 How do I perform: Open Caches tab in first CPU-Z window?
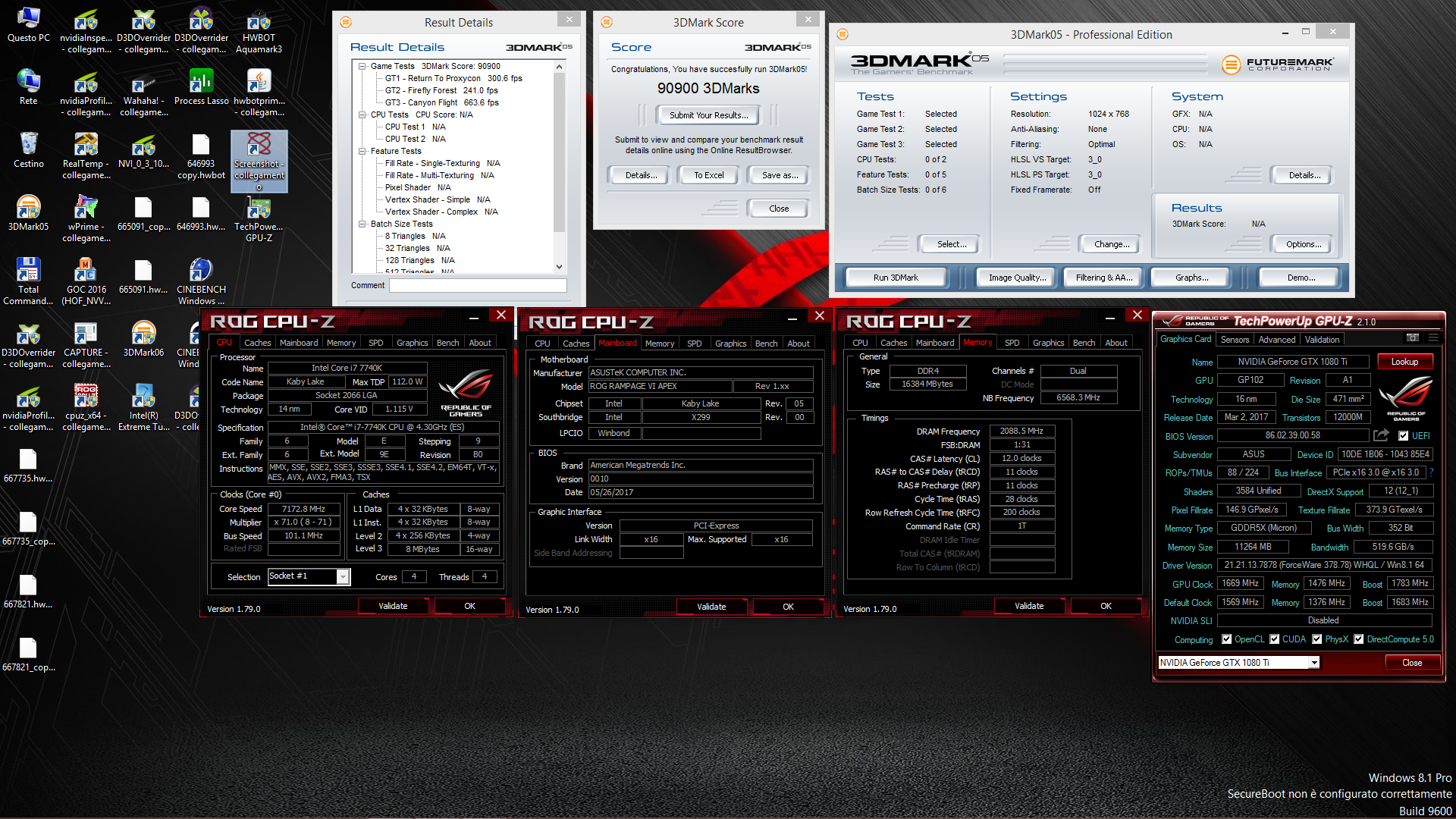coord(257,343)
